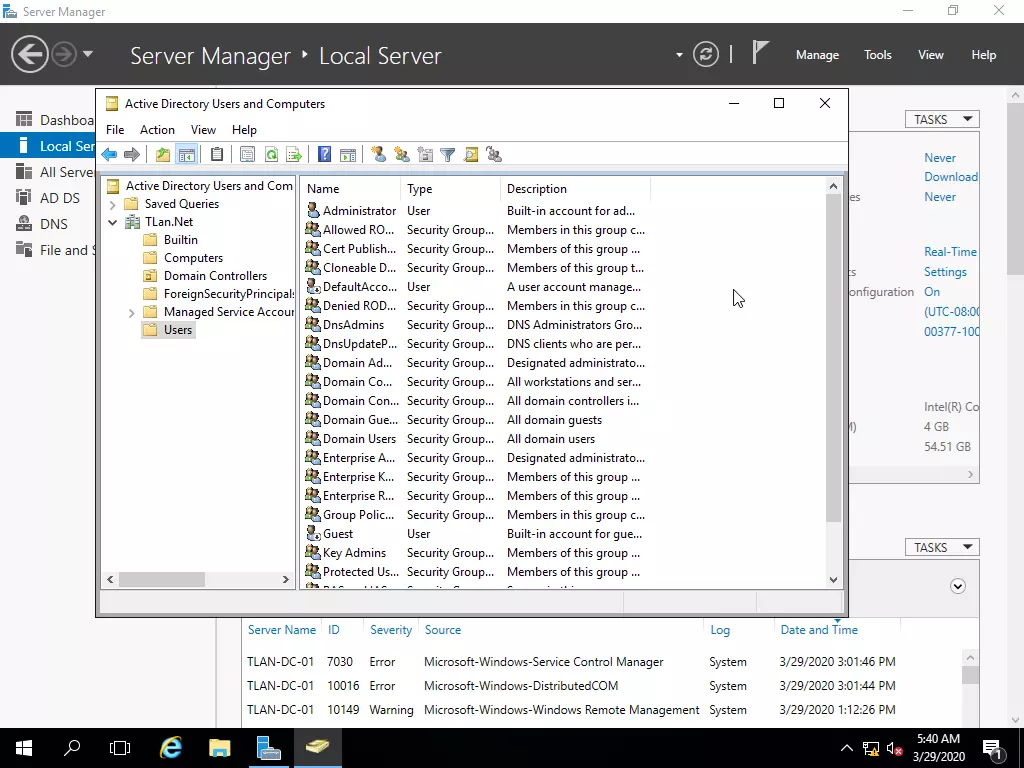This screenshot has height=768, width=1024.
Task: Open File Explorer from taskbar
Action: click(219, 748)
